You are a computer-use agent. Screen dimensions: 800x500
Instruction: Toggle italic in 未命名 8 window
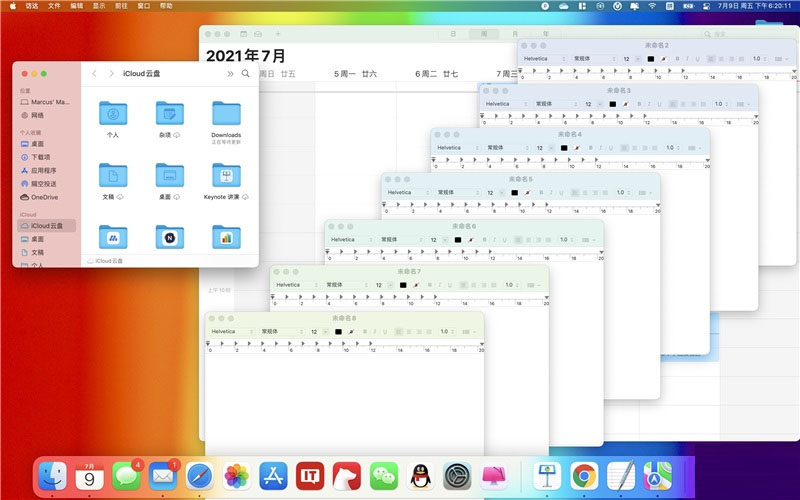click(x=374, y=331)
